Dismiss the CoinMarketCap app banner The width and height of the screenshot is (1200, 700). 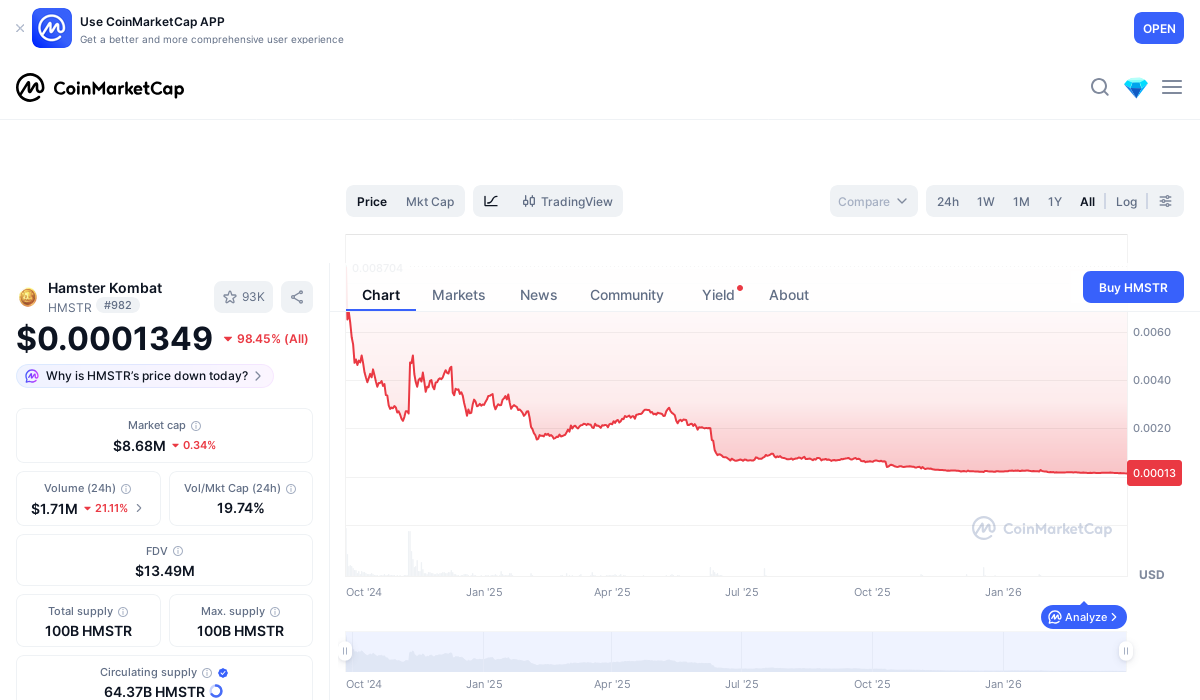tap(20, 28)
